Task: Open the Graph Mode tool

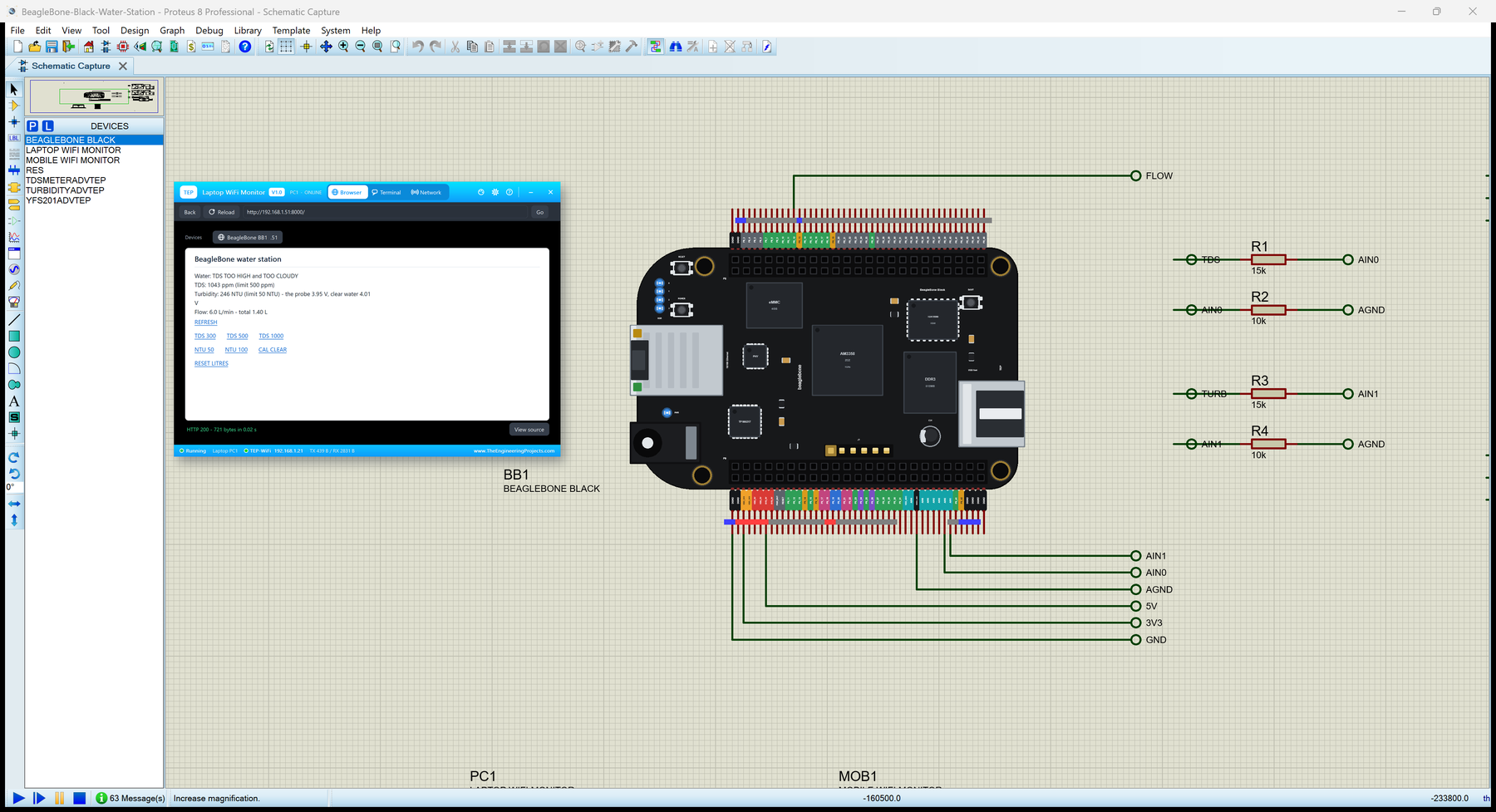Action: pos(13,237)
